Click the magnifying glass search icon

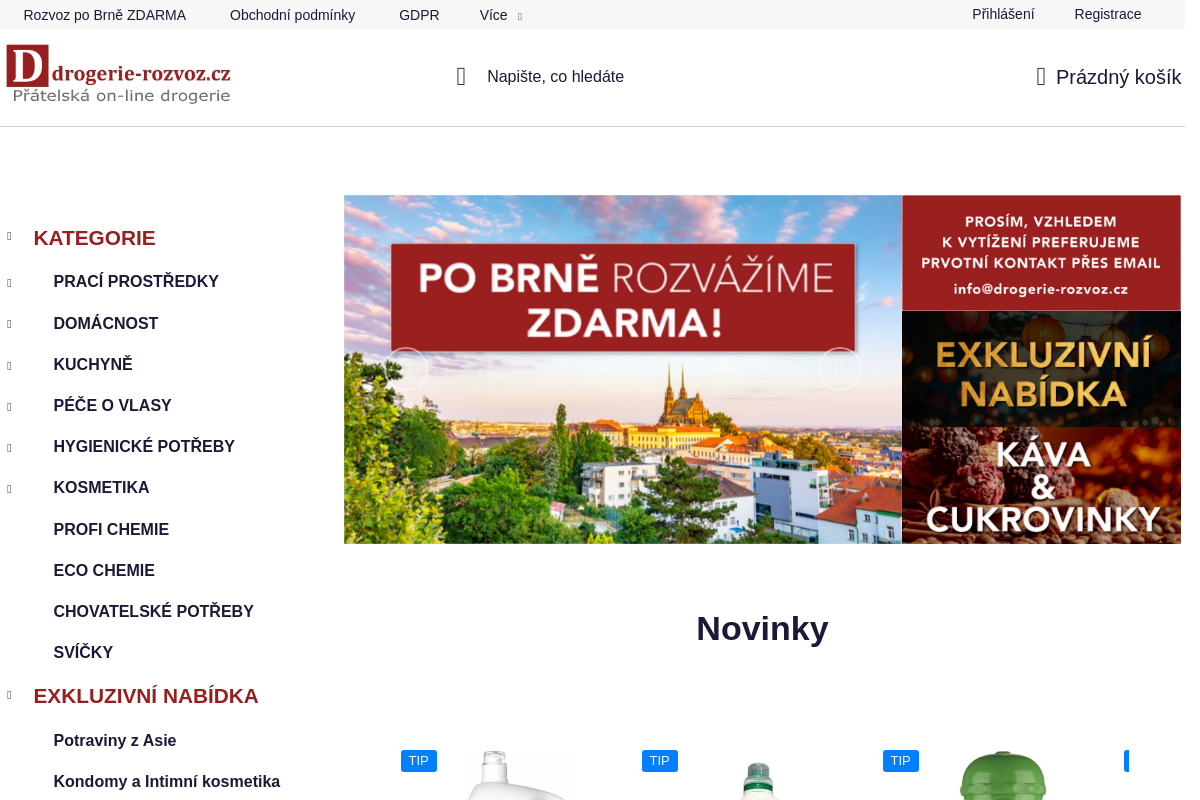(460, 75)
